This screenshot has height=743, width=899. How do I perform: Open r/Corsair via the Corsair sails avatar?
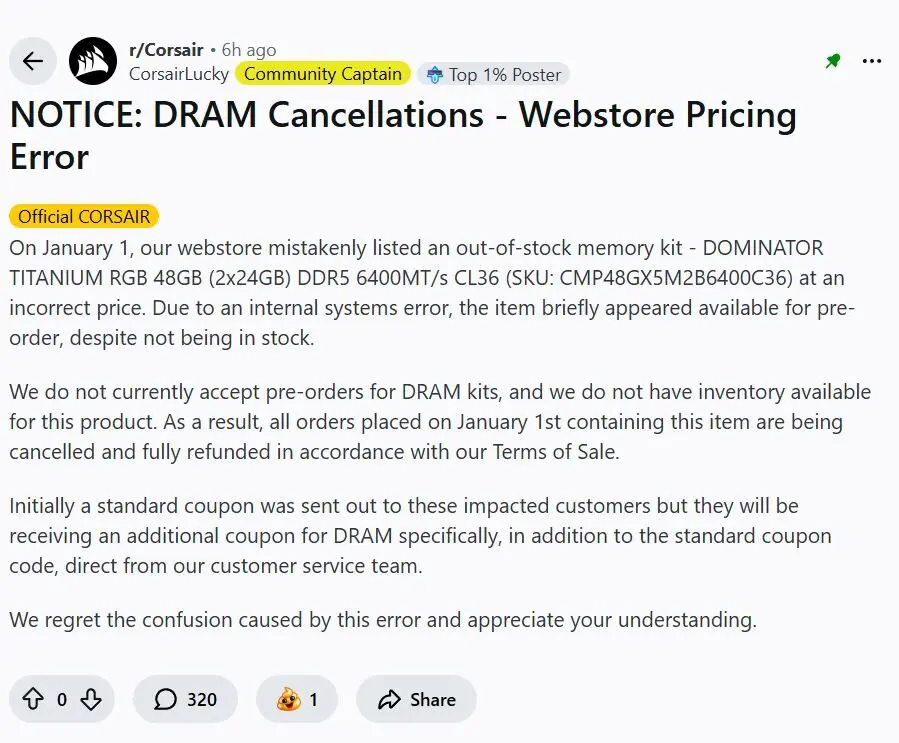[x=92, y=61]
